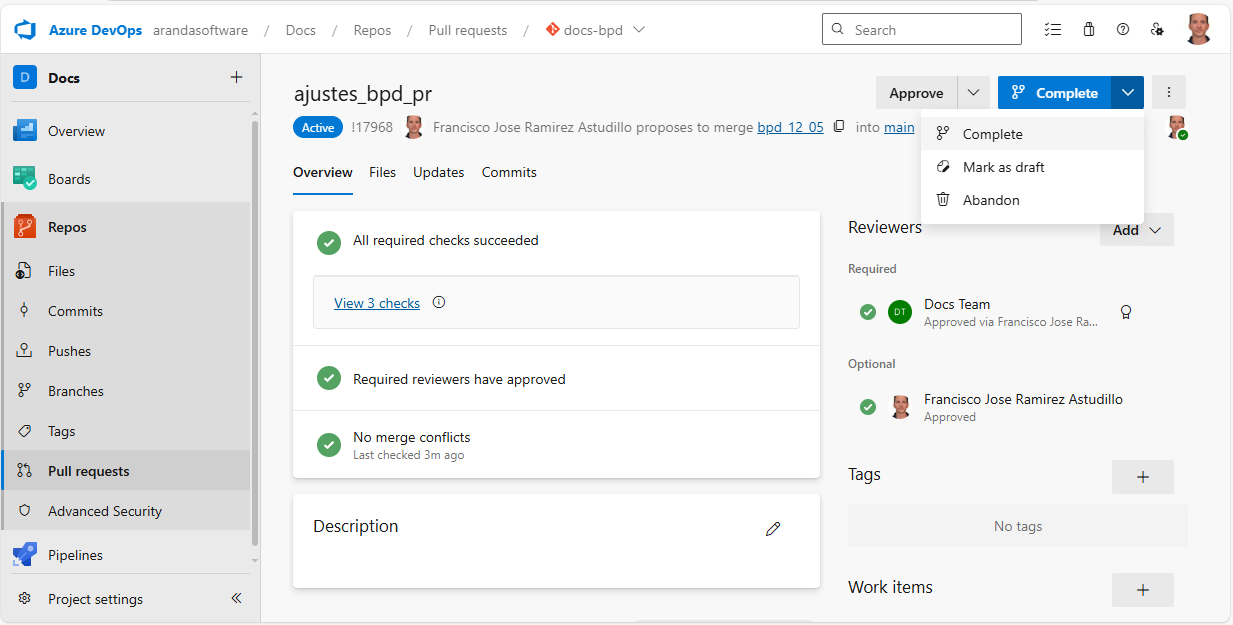Click the plus icon next to Docs project
Viewport: 1233px width, 625px height.
236,77
